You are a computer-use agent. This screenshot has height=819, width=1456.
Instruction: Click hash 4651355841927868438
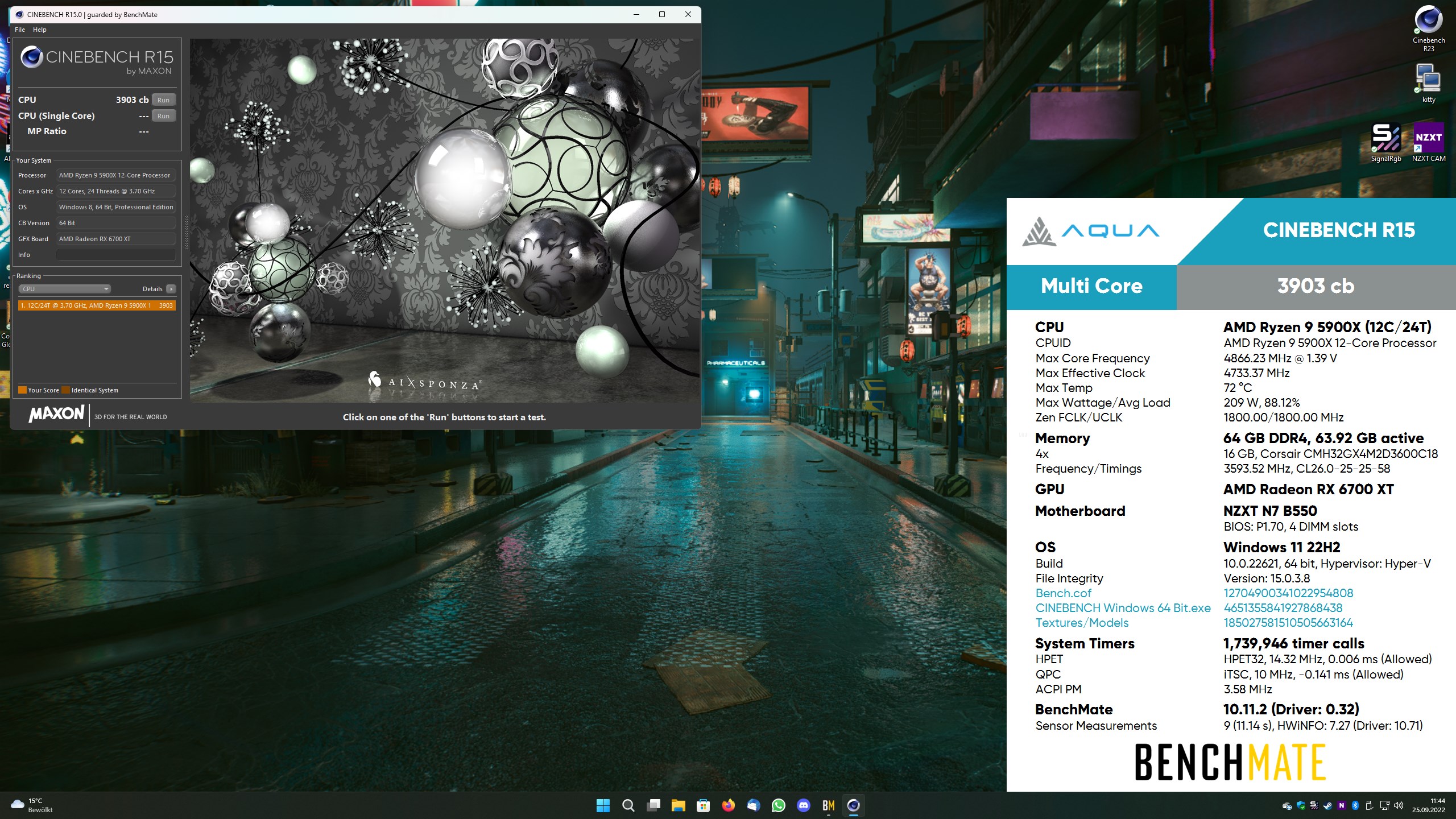[x=1283, y=608]
